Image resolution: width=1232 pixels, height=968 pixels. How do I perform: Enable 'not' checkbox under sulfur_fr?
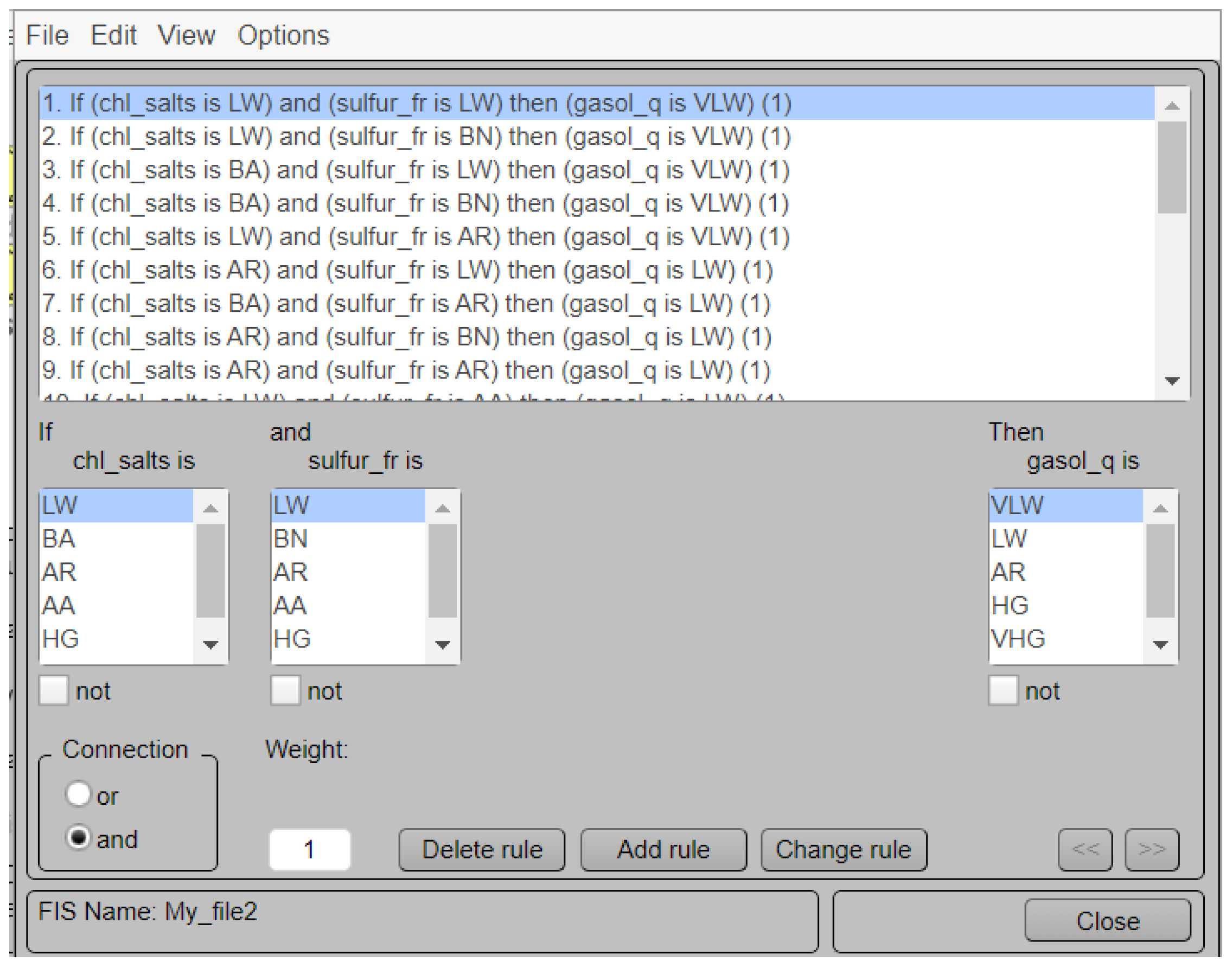[x=285, y=690]
